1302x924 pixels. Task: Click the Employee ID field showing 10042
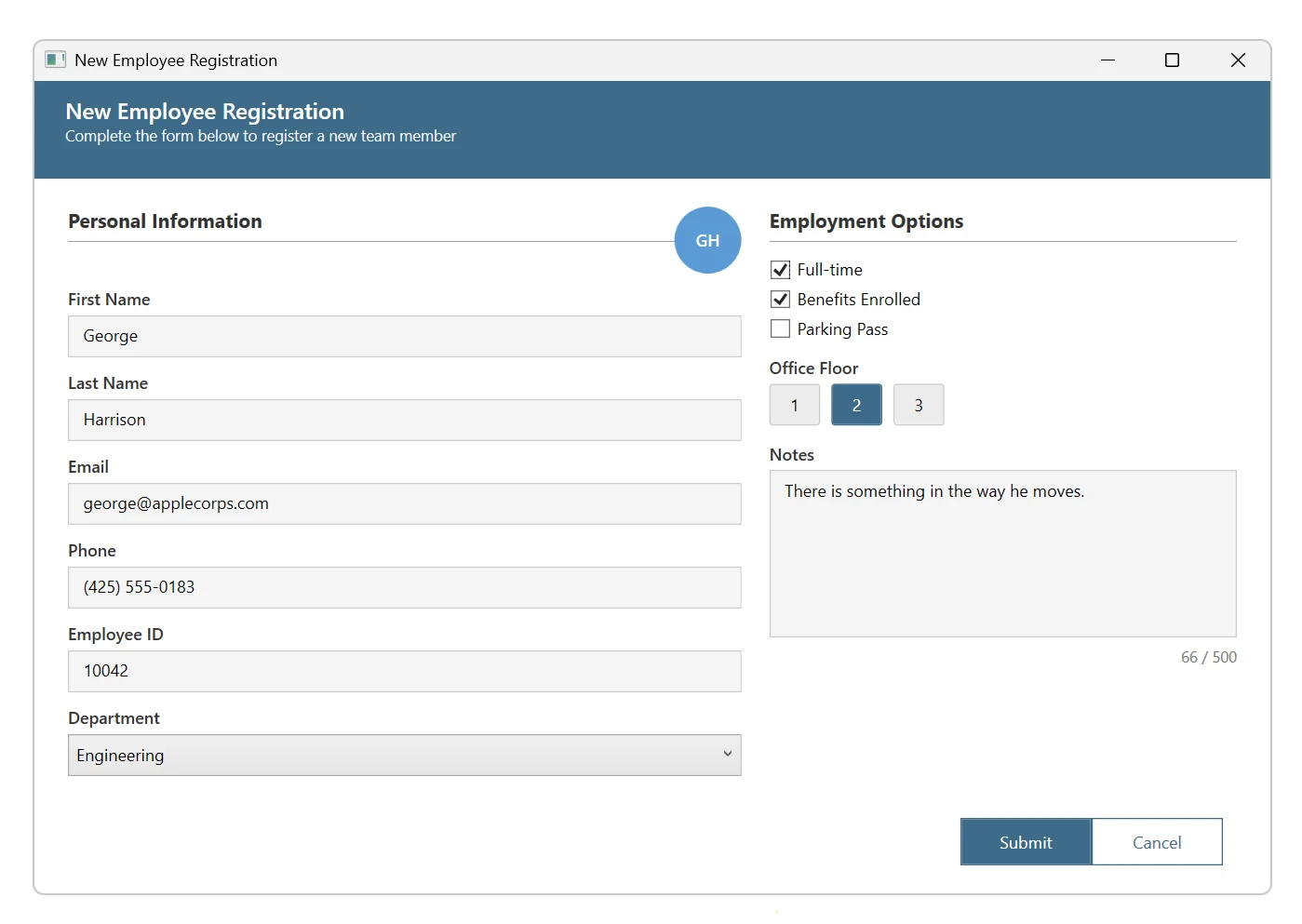point(405,671)
